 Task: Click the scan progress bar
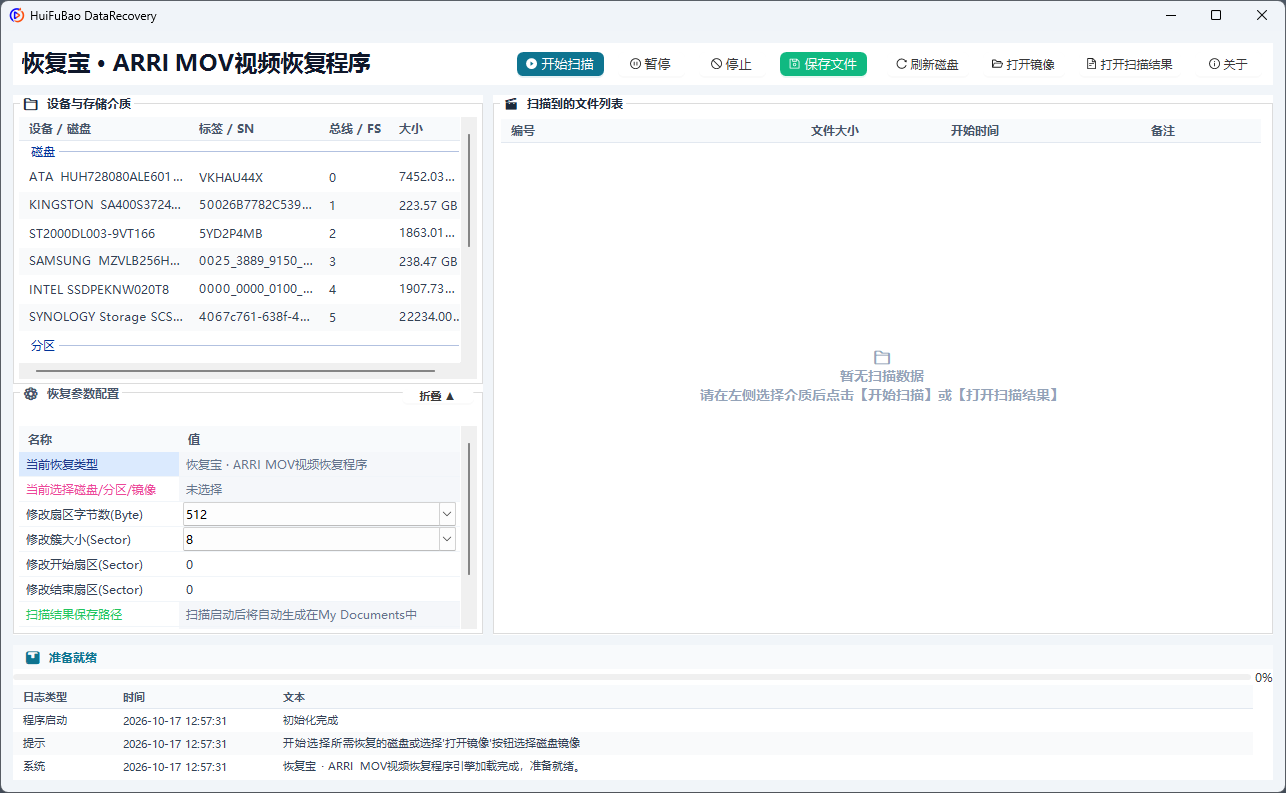coord(632,677)
